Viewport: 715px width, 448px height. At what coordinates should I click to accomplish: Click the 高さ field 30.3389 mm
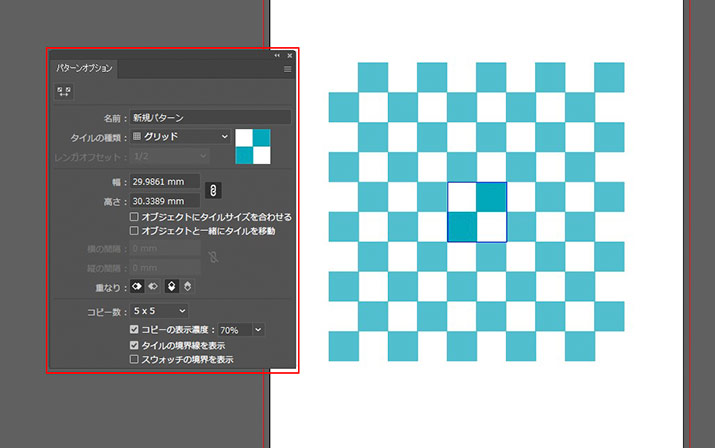click(x=165, y=201)
